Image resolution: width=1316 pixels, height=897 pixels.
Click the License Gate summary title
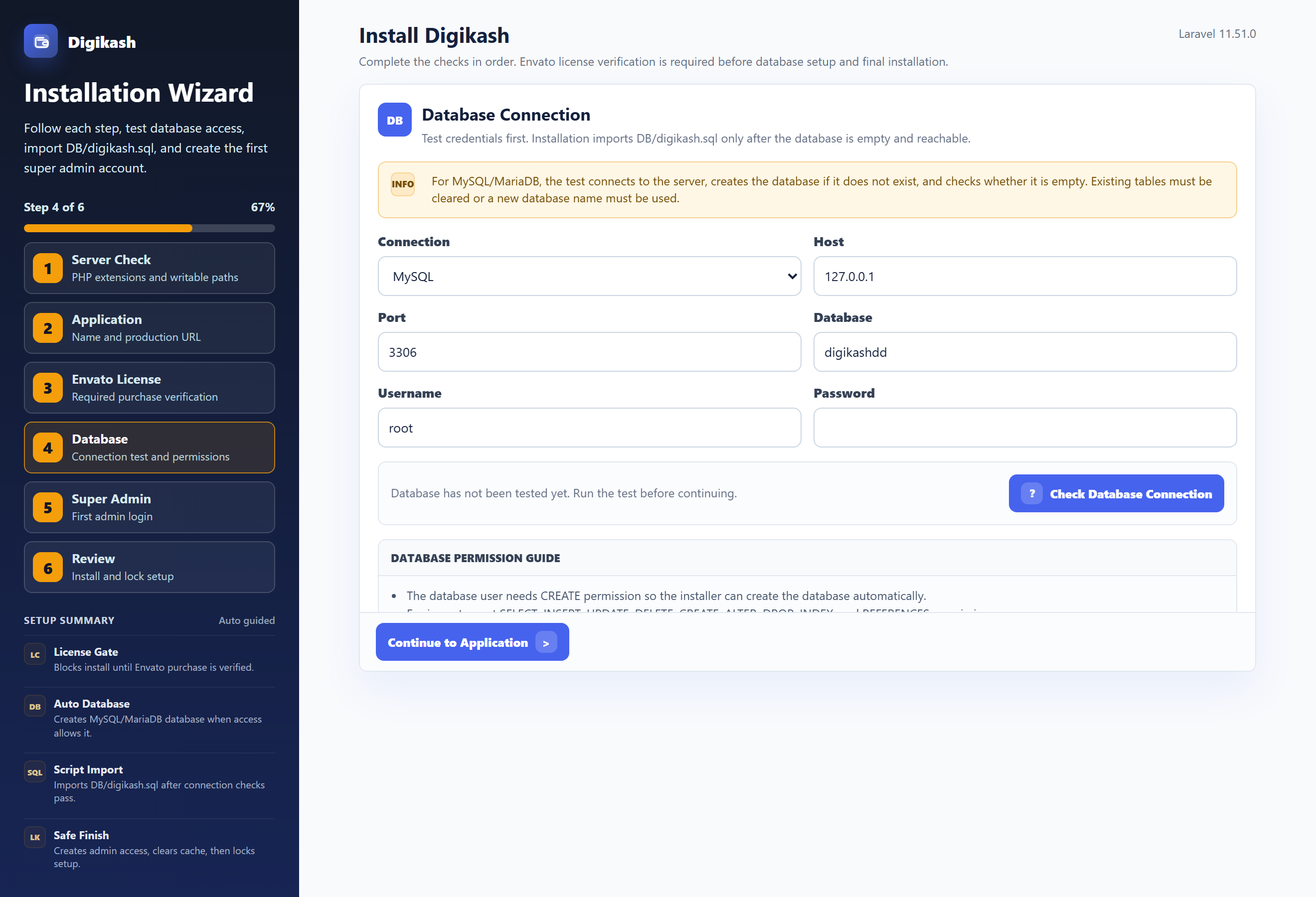click(86, 652)
